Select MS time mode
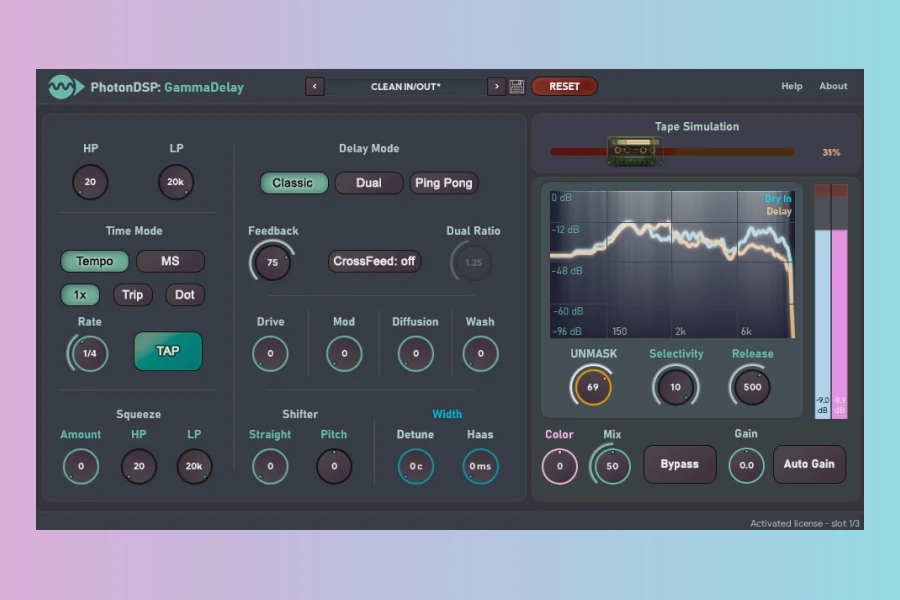 [170, 261]
